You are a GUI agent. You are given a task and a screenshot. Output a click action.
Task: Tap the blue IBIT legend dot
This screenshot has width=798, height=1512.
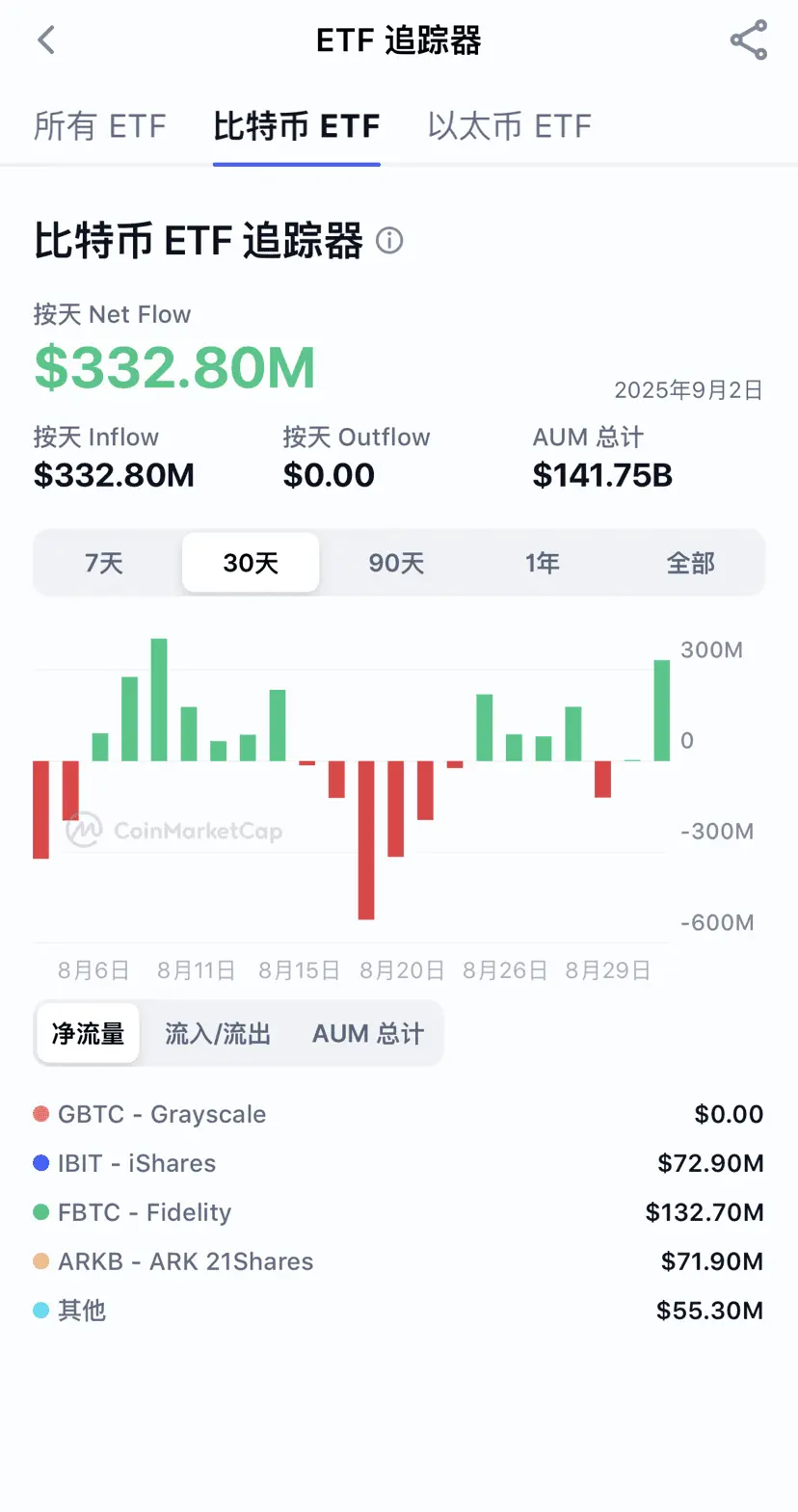(41, 1163)
